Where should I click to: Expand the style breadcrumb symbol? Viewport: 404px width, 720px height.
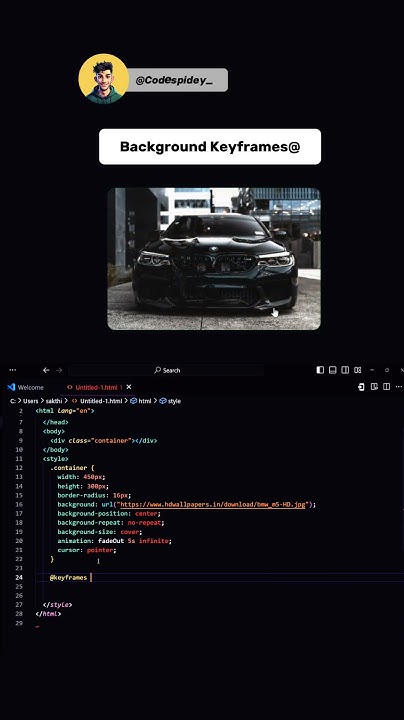point(170,401)
